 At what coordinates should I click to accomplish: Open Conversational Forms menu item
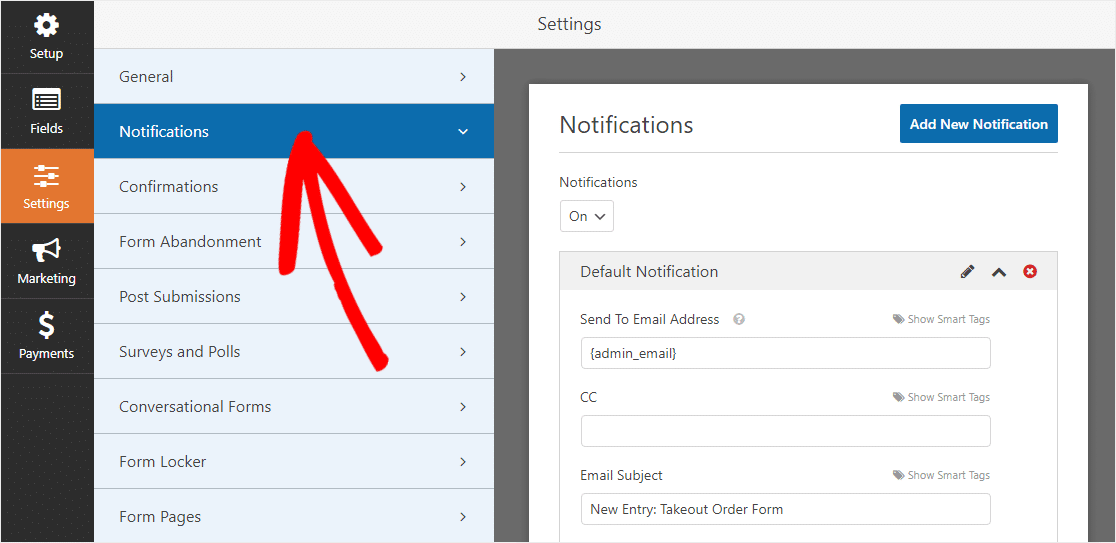pos(294,406)
